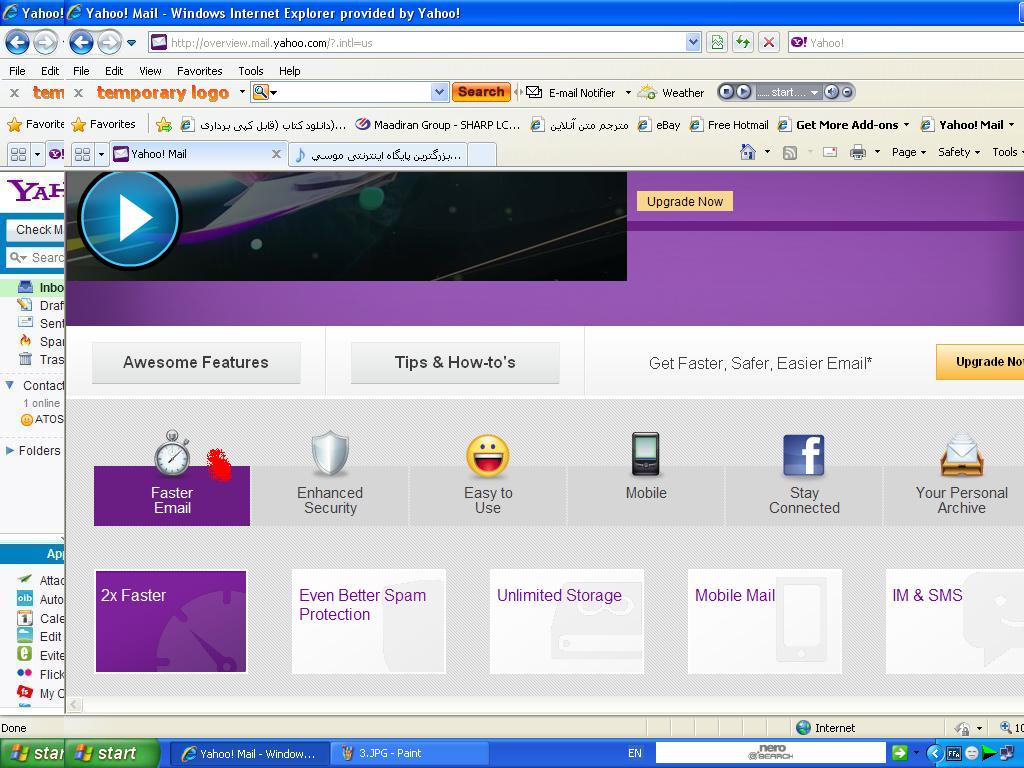The height and width of the screenshot is (768, 1024).
Task: Open the Unlimited Storage card
Action: 566,621
